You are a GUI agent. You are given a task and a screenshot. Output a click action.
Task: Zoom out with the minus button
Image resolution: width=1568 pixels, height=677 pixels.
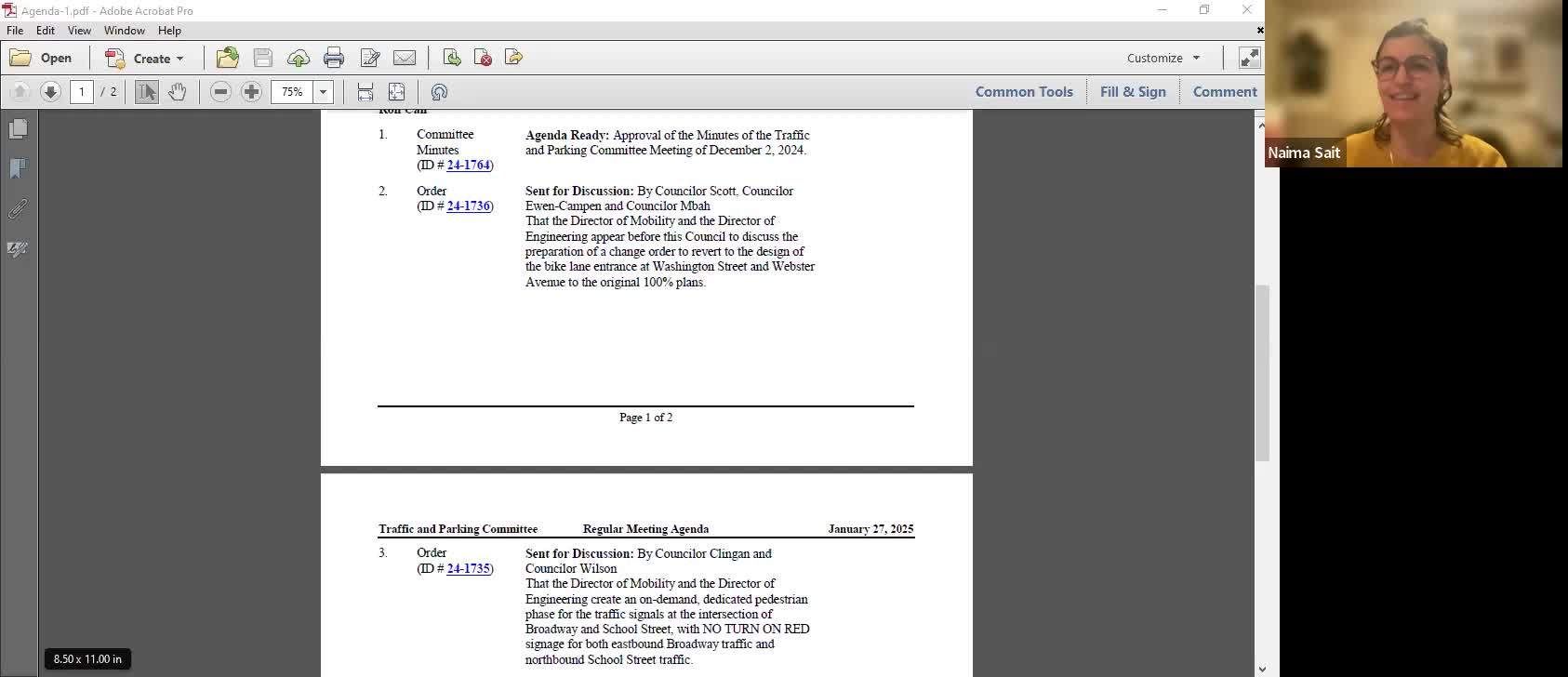coord(220,91)
